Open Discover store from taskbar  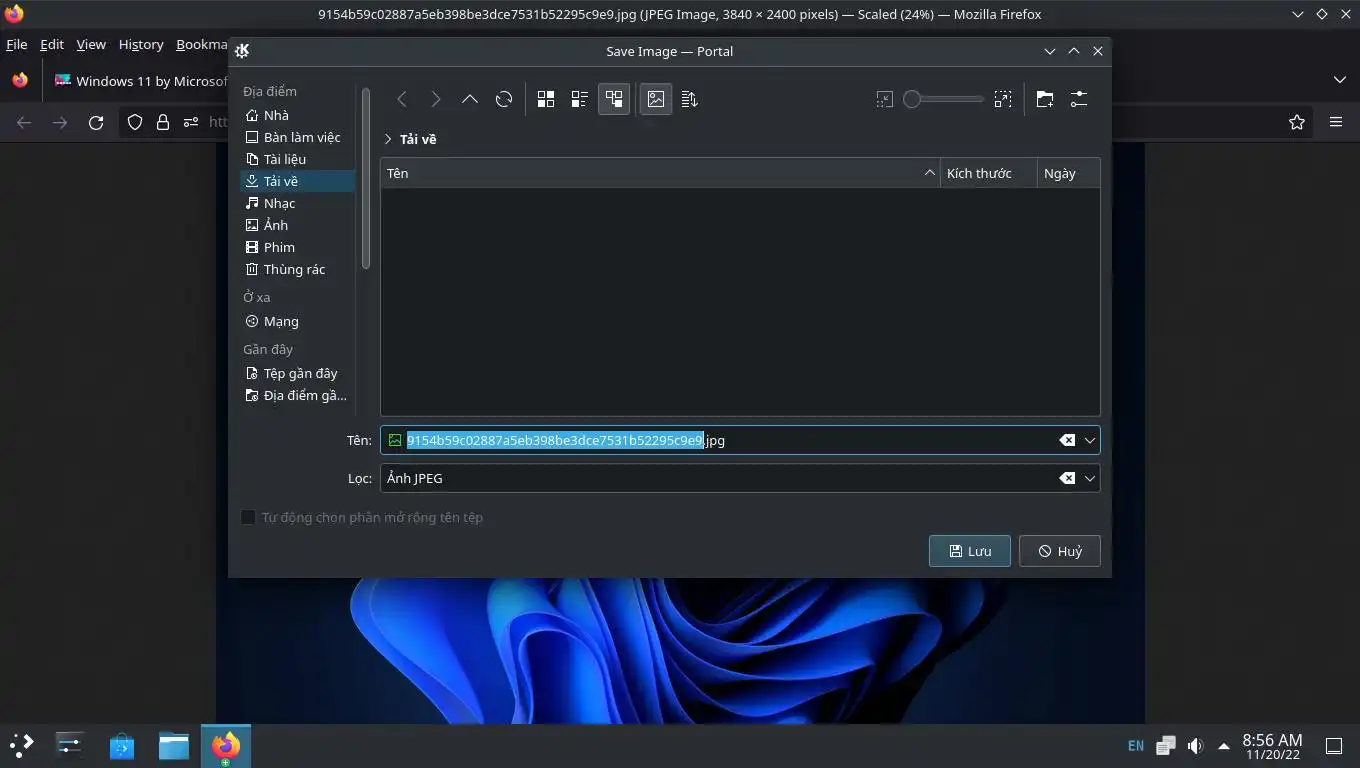click(x=122, y=745)
